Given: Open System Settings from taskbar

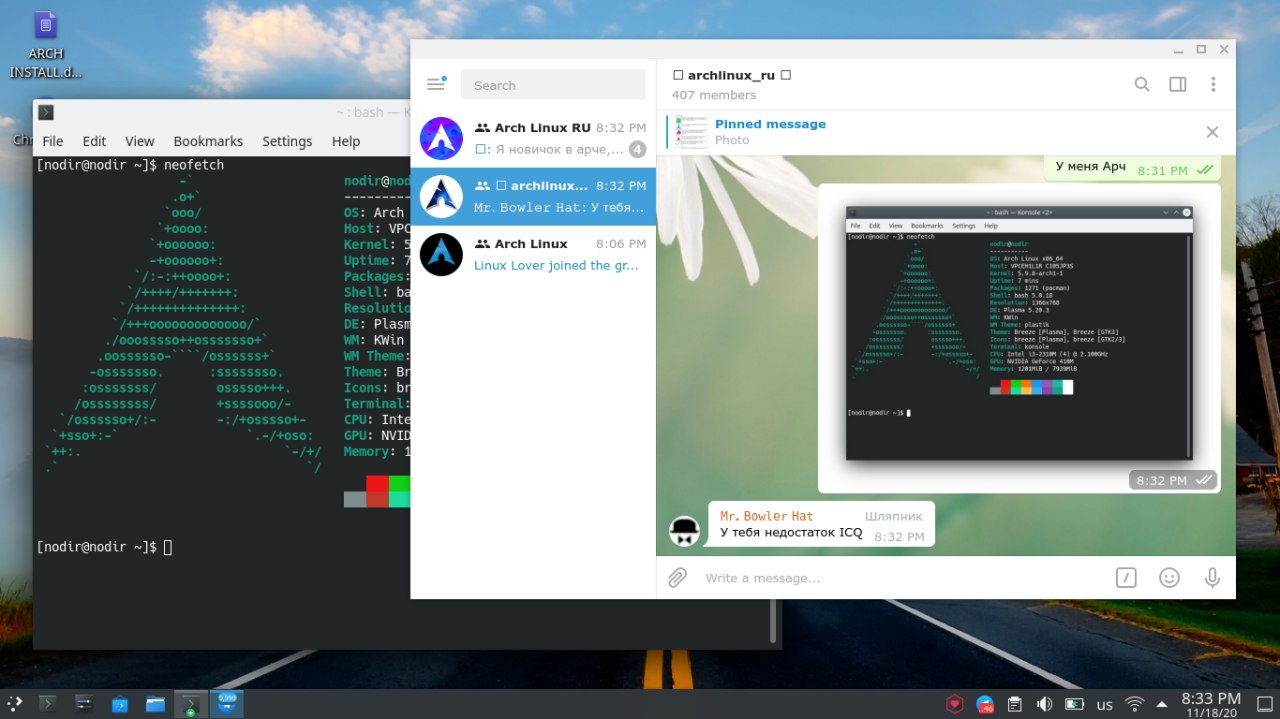Looking at the screenshot, I should [x=83, y=704].
